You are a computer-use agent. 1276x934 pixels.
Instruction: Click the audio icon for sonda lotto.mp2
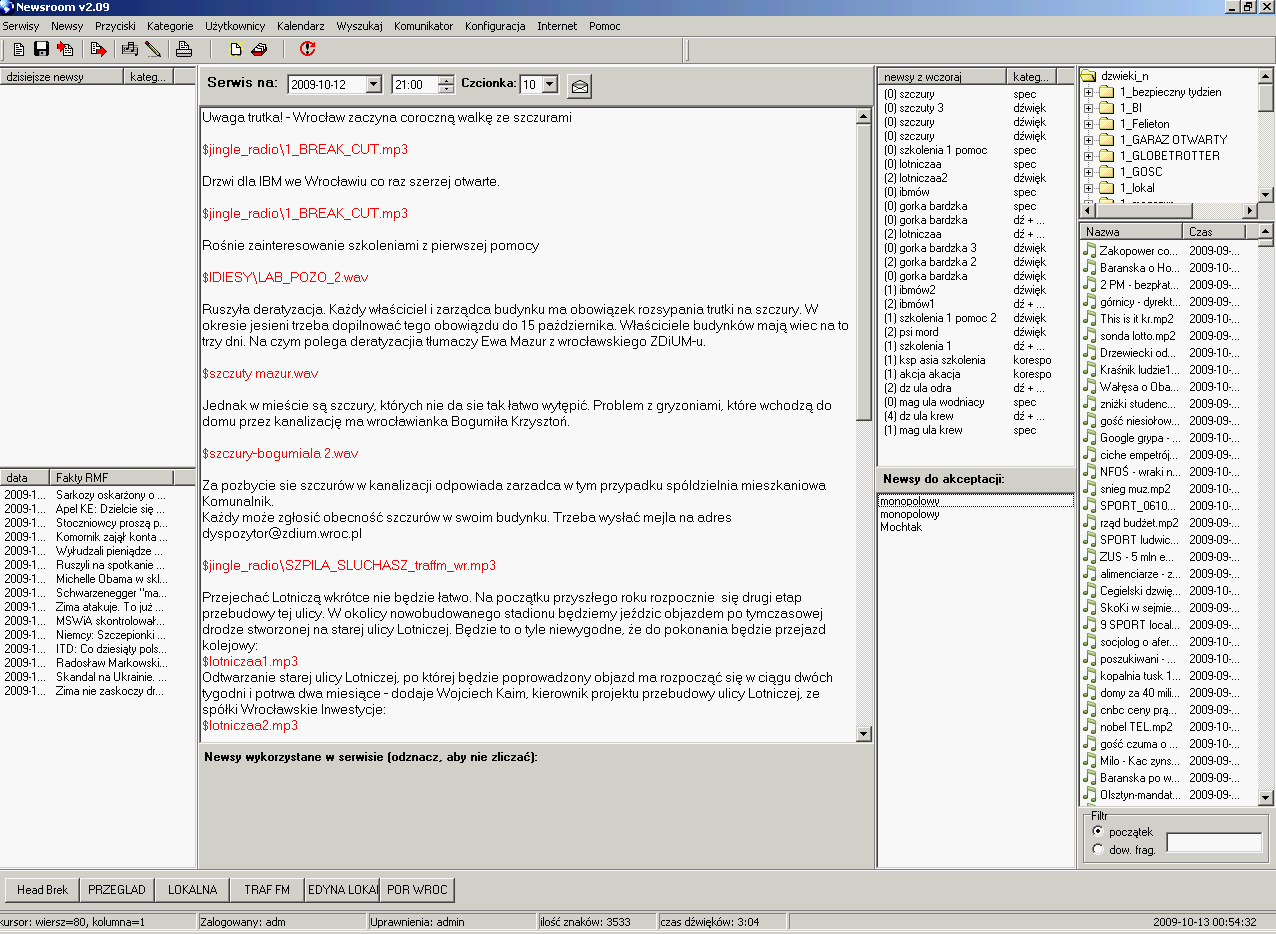[x=1090, y=336]
